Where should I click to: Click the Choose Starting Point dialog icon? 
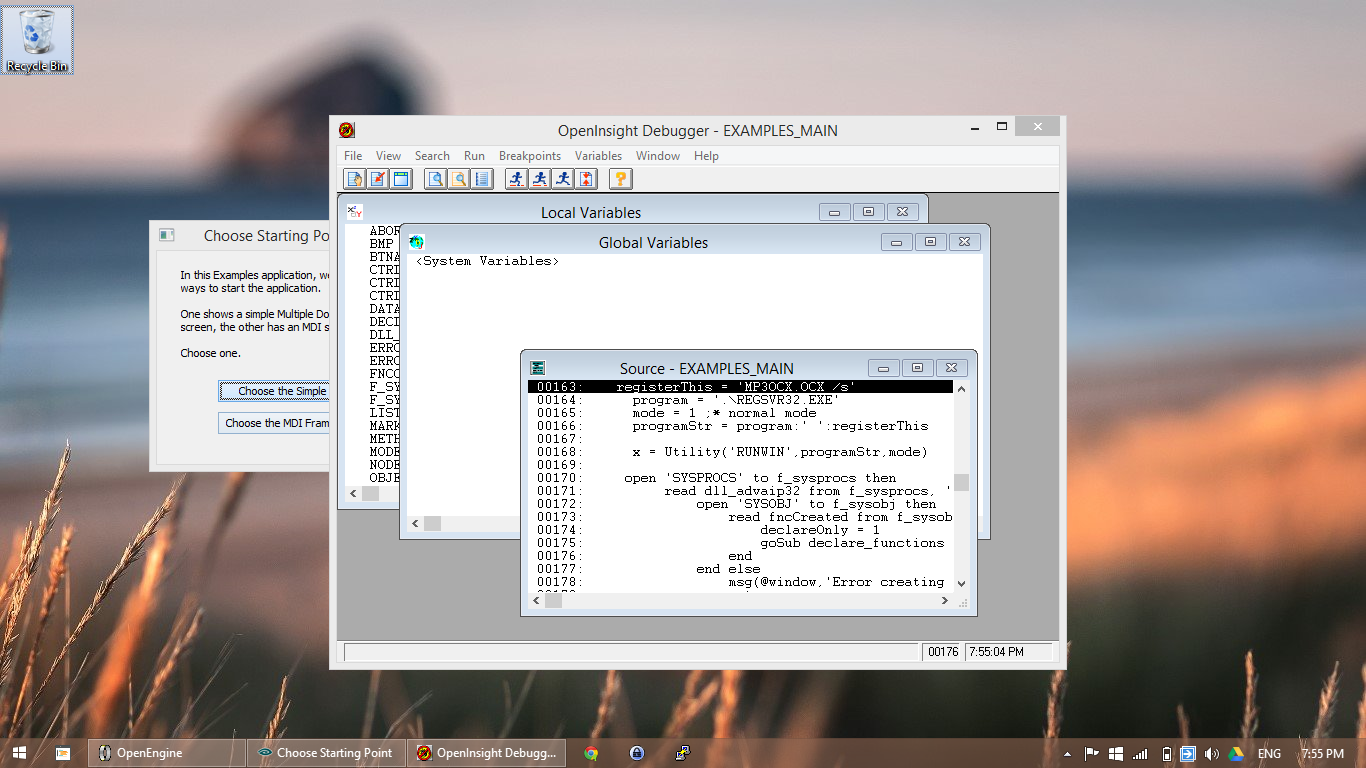(167, 235)
